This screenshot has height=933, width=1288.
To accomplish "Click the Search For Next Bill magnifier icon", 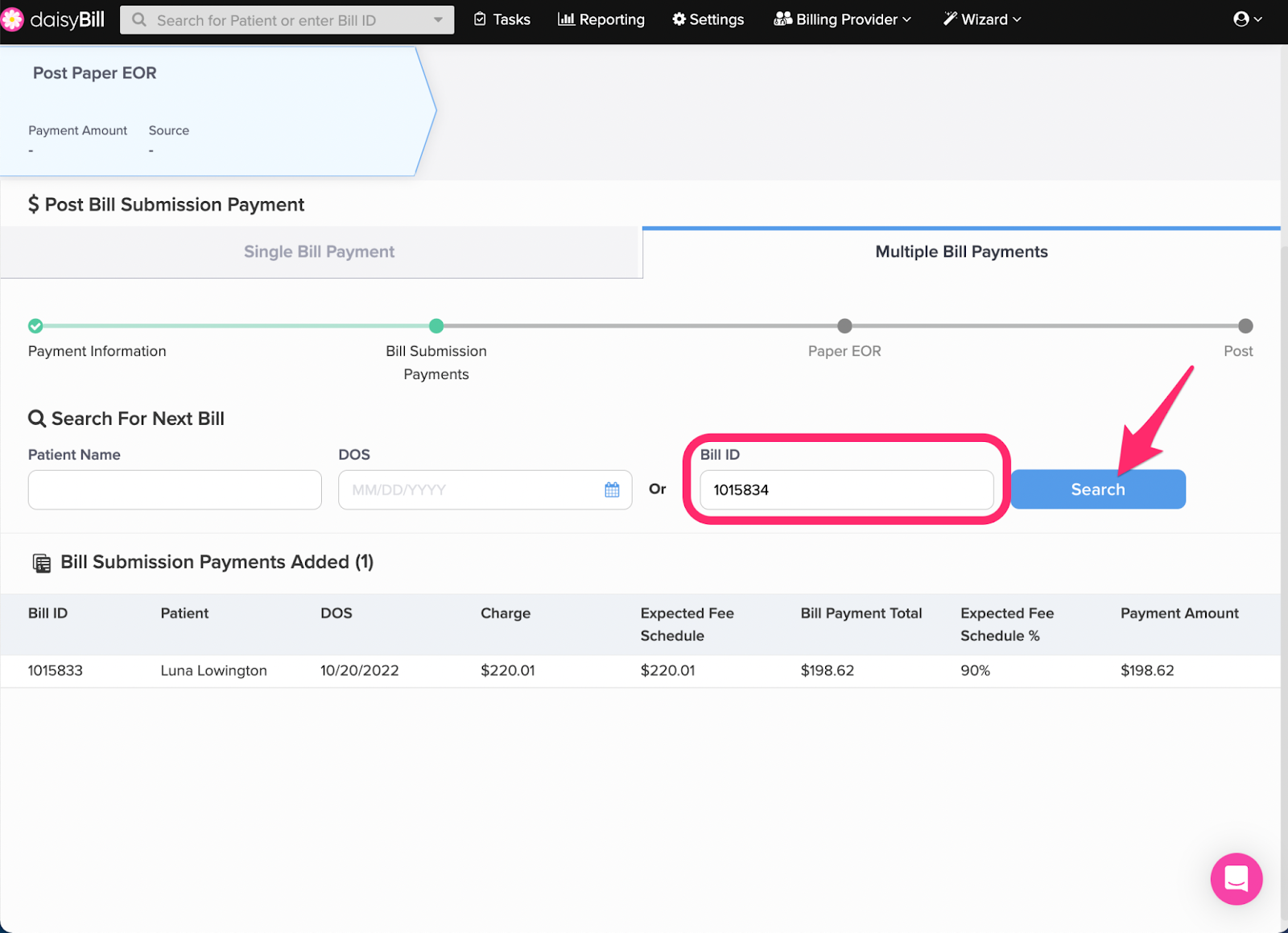I will [36, 419].
